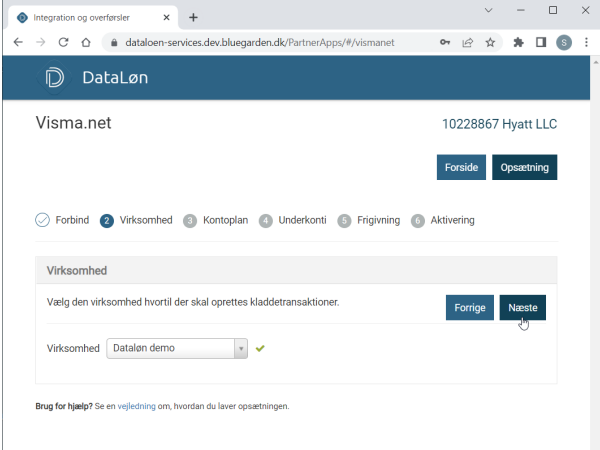
Task: Click the Virksomhed panel header
Action: [296, 271]
